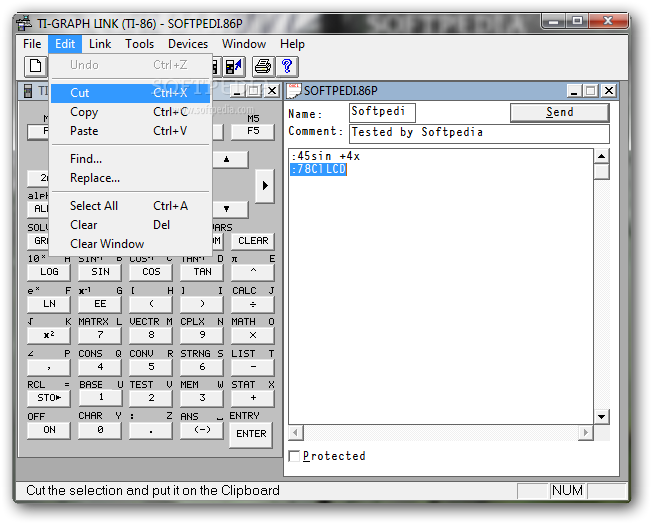The height and width of the screenshot is (524, 652).
Task: Click the plus calculator key
Action: [253, 398]
